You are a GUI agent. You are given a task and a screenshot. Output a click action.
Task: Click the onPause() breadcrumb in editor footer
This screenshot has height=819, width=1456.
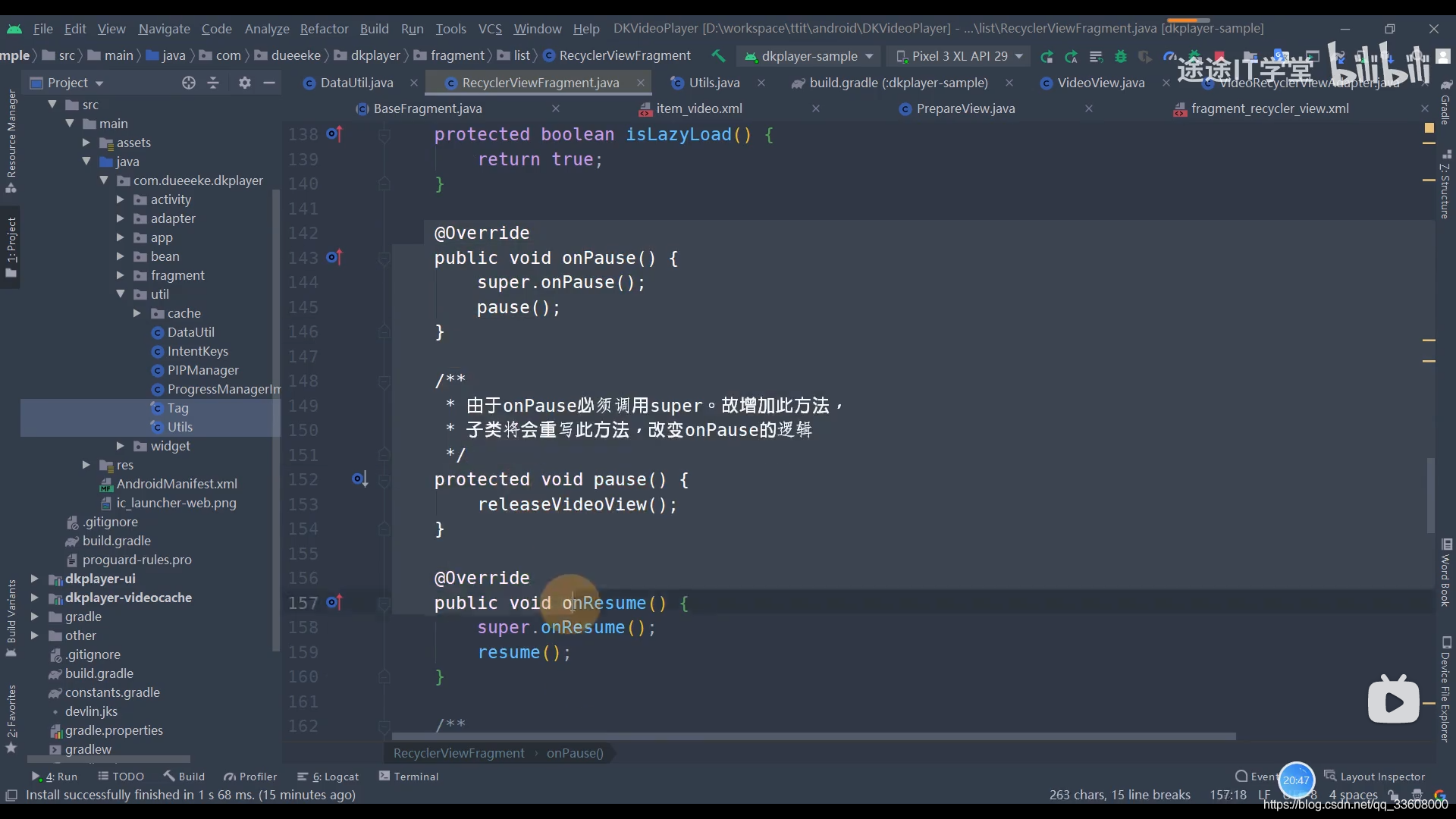(575, 753)
